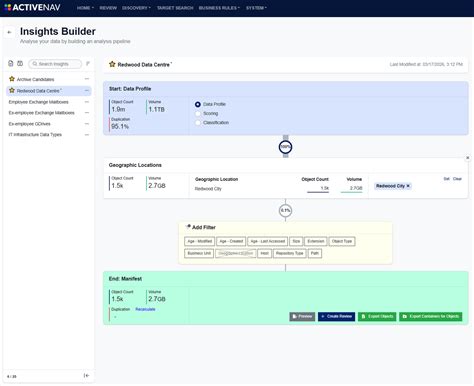The image size is (474, 386).
Task: Select the Scoring radio button
Action: click(198, 114)
